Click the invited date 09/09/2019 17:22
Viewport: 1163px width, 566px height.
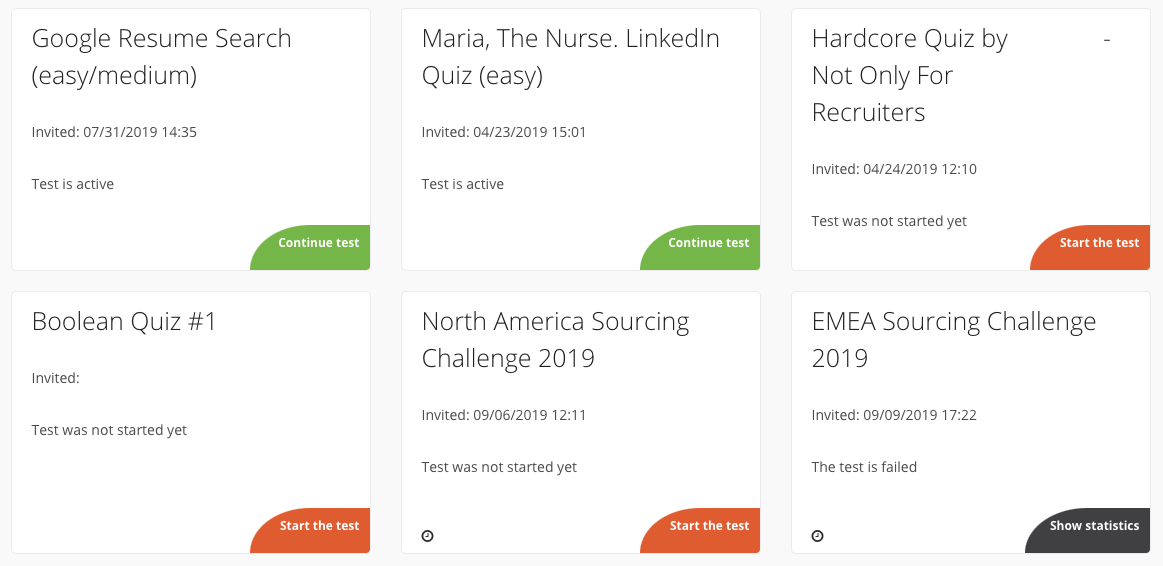(920, 415)
